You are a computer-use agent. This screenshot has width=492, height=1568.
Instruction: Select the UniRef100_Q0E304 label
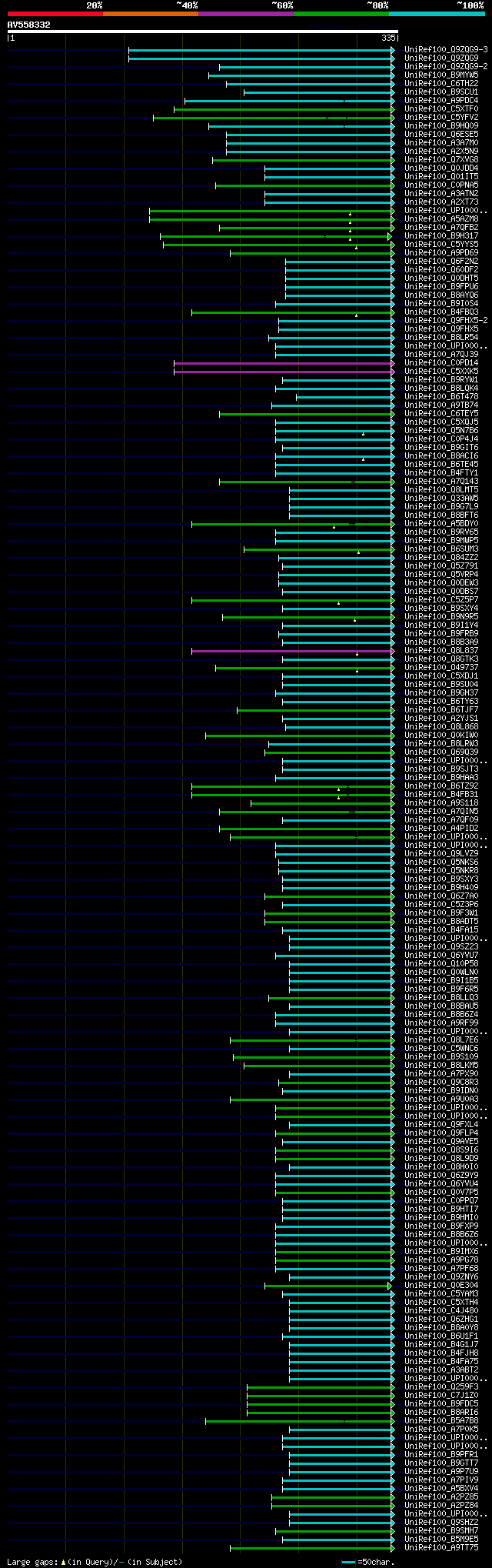(442, 1285)
